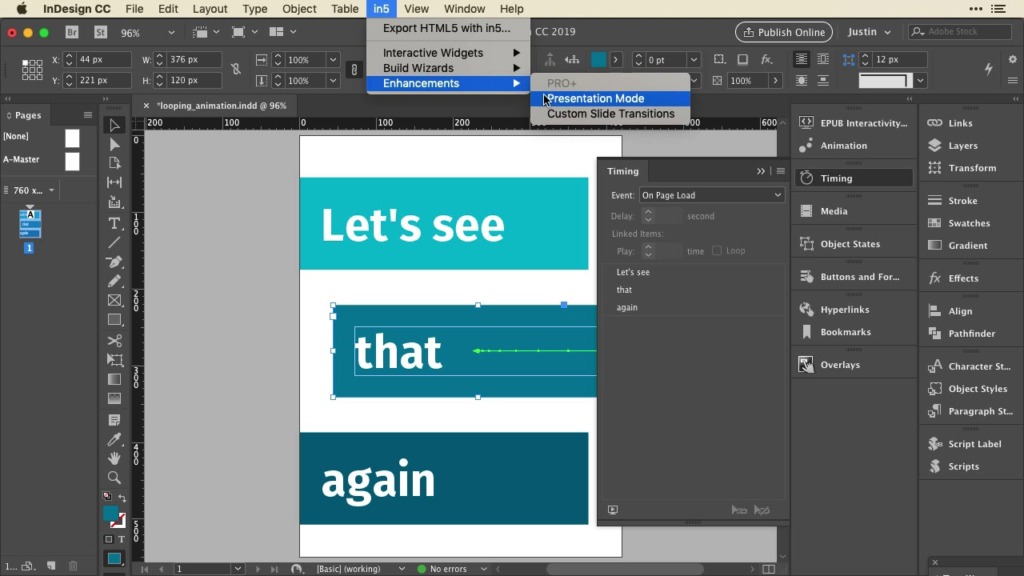The height and width of the screenshot is (576, 1024).
Task: Select the Hand tool
Action: click(114, 458)
